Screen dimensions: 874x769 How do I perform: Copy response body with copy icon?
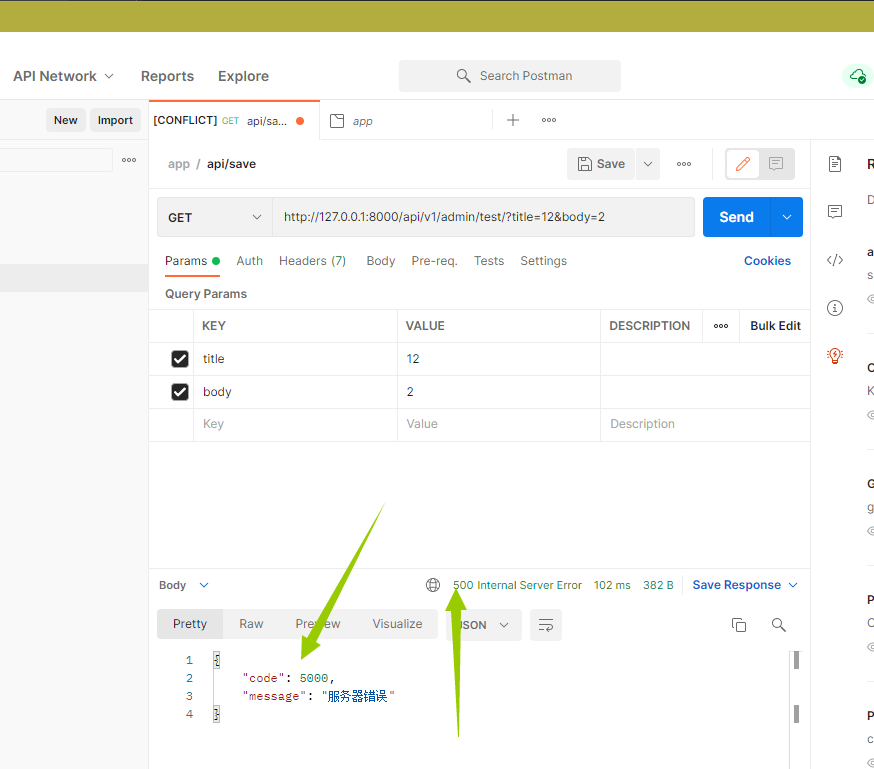click(739, 625)
